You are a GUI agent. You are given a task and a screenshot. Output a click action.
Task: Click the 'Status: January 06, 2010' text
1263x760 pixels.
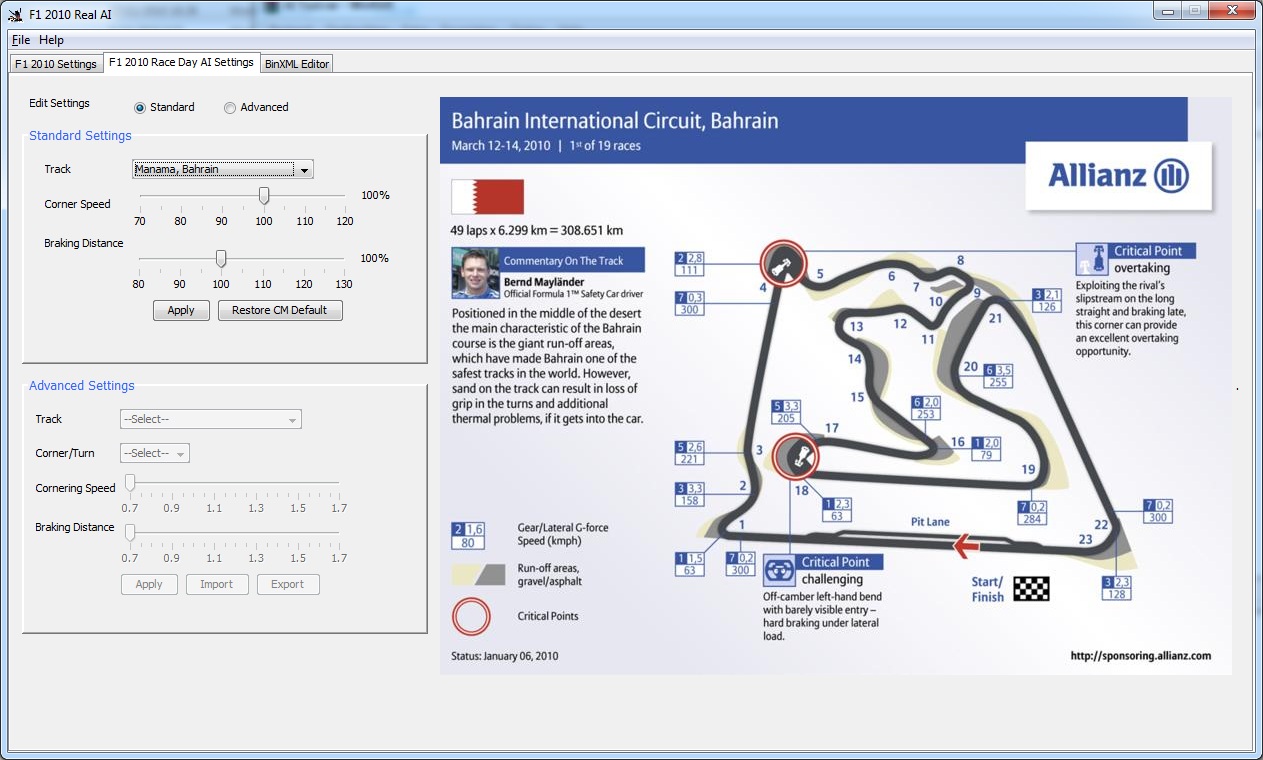504,656
